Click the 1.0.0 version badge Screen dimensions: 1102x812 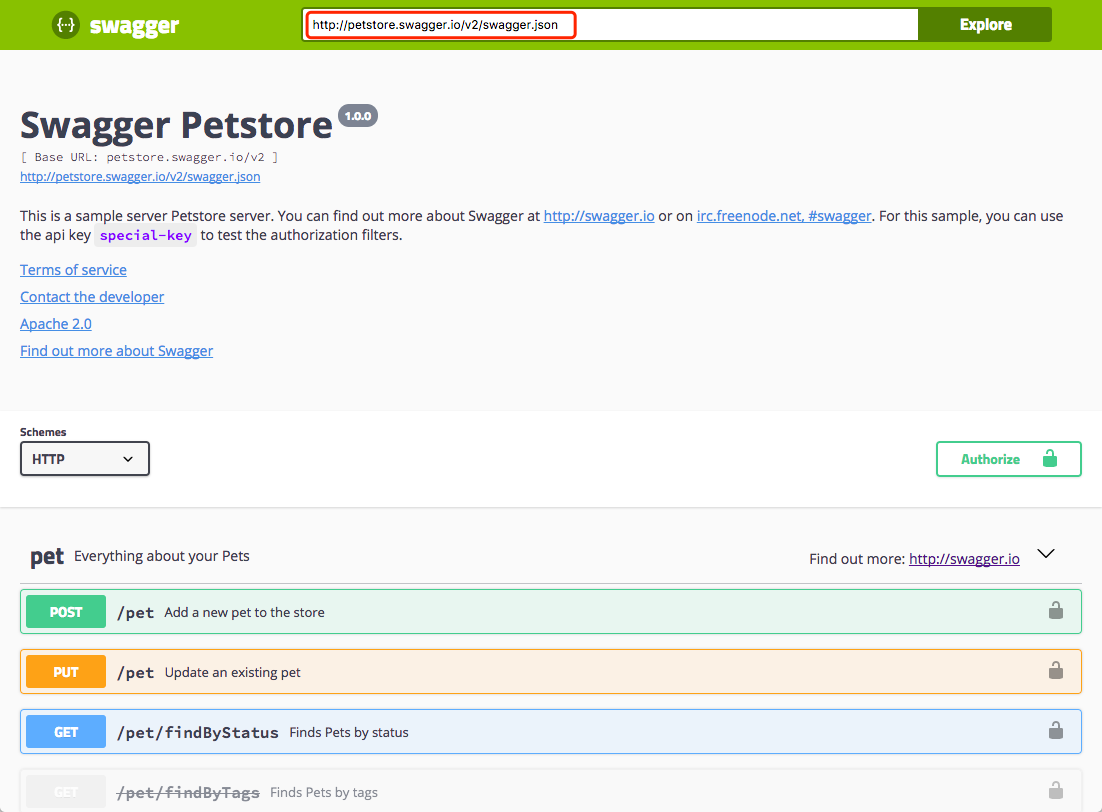click(358, 116)
